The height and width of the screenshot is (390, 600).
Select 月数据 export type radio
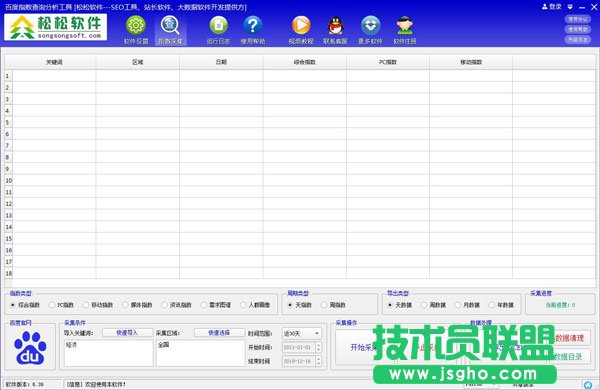[x=458, y=305]
